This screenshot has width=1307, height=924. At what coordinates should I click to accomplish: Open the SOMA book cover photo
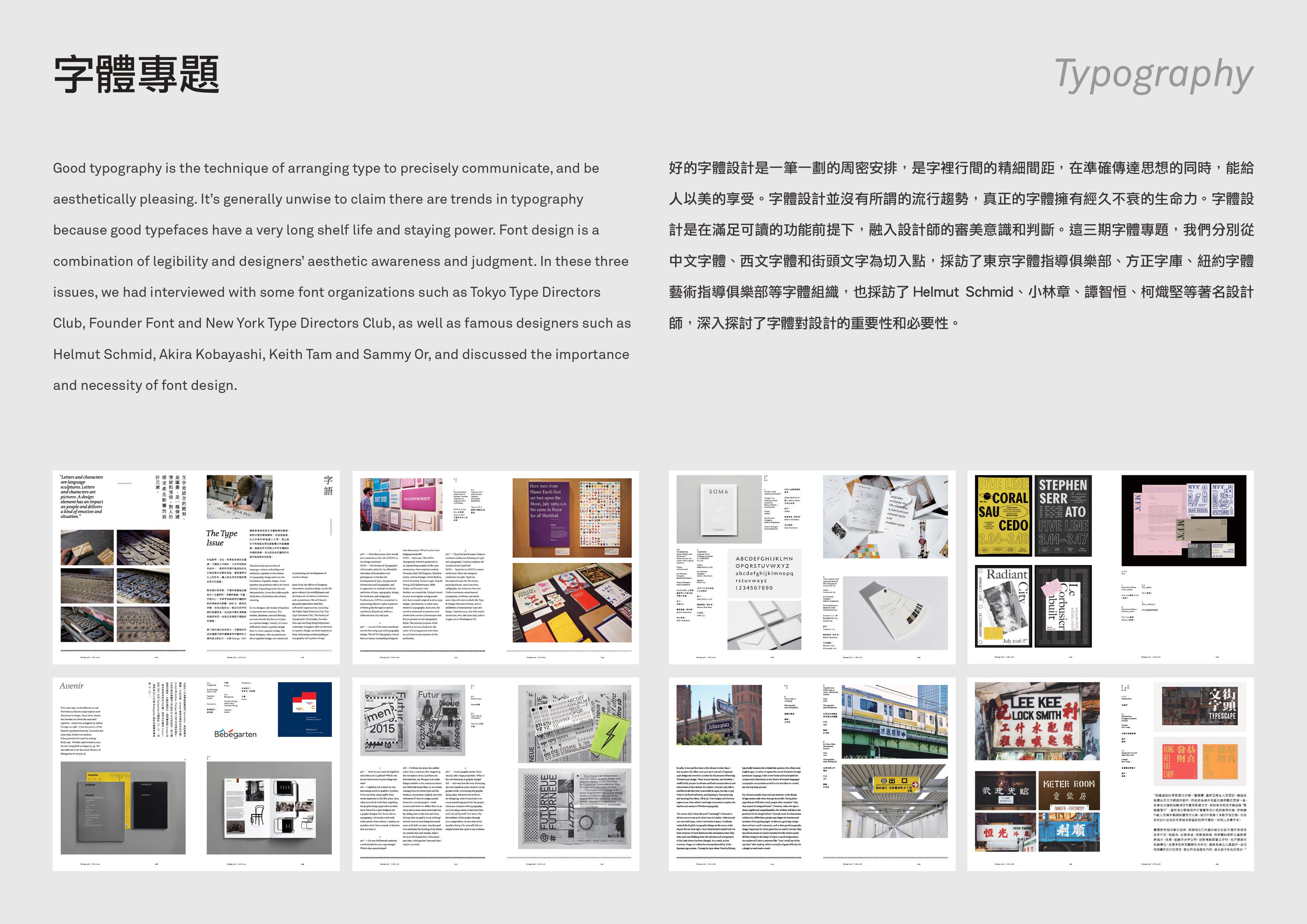click(x=719, y=510)
